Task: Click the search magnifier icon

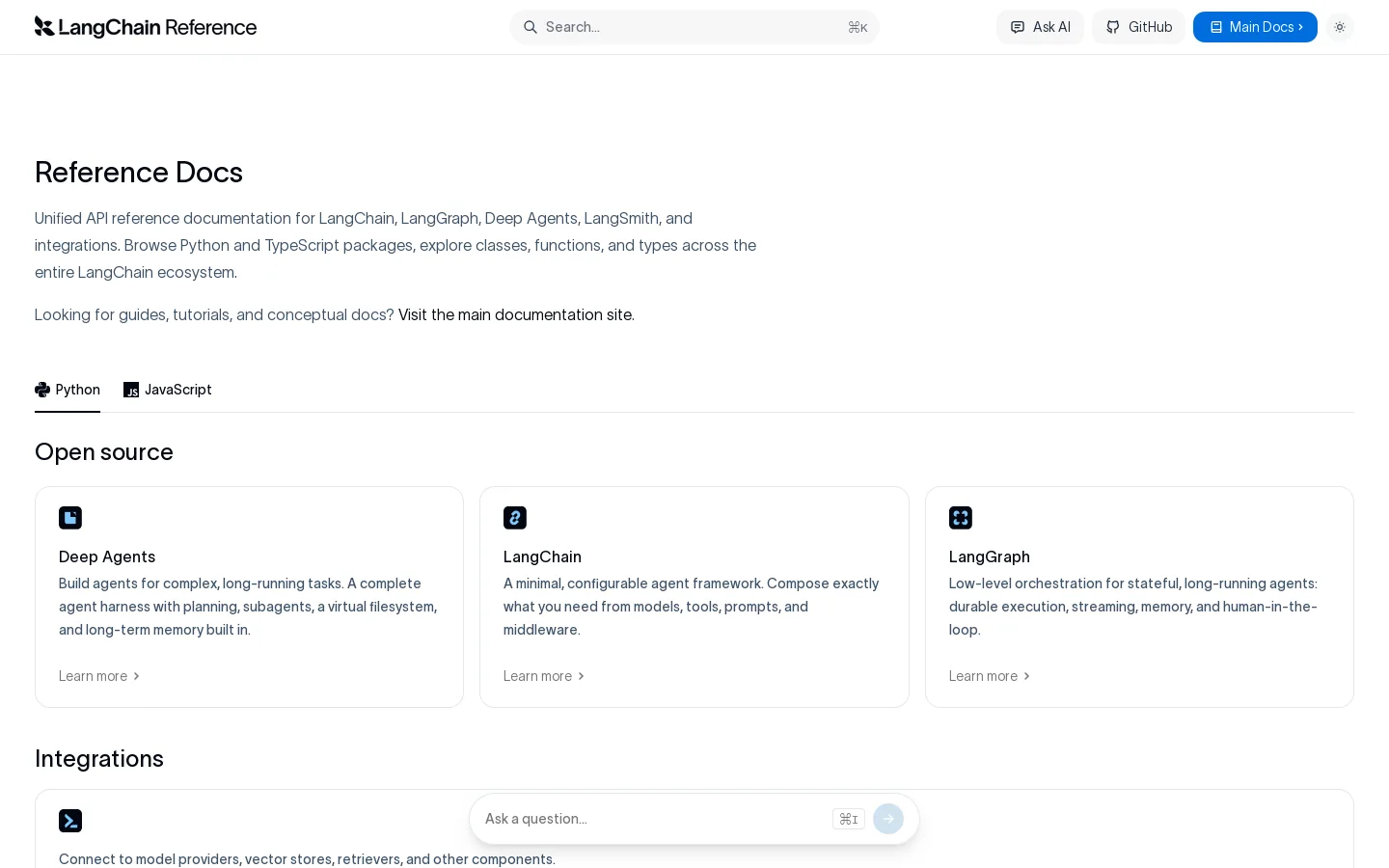Action: pyautogui.click(x=530, y=27)
